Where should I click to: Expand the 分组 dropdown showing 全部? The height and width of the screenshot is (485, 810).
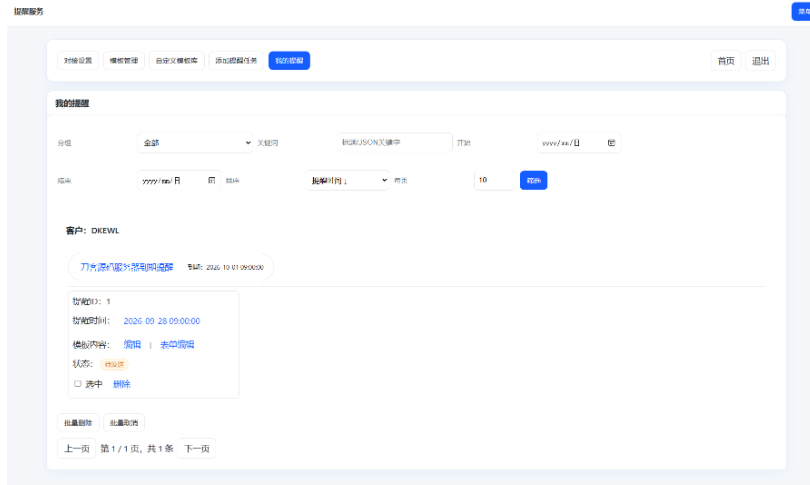(x=195, y=143)
